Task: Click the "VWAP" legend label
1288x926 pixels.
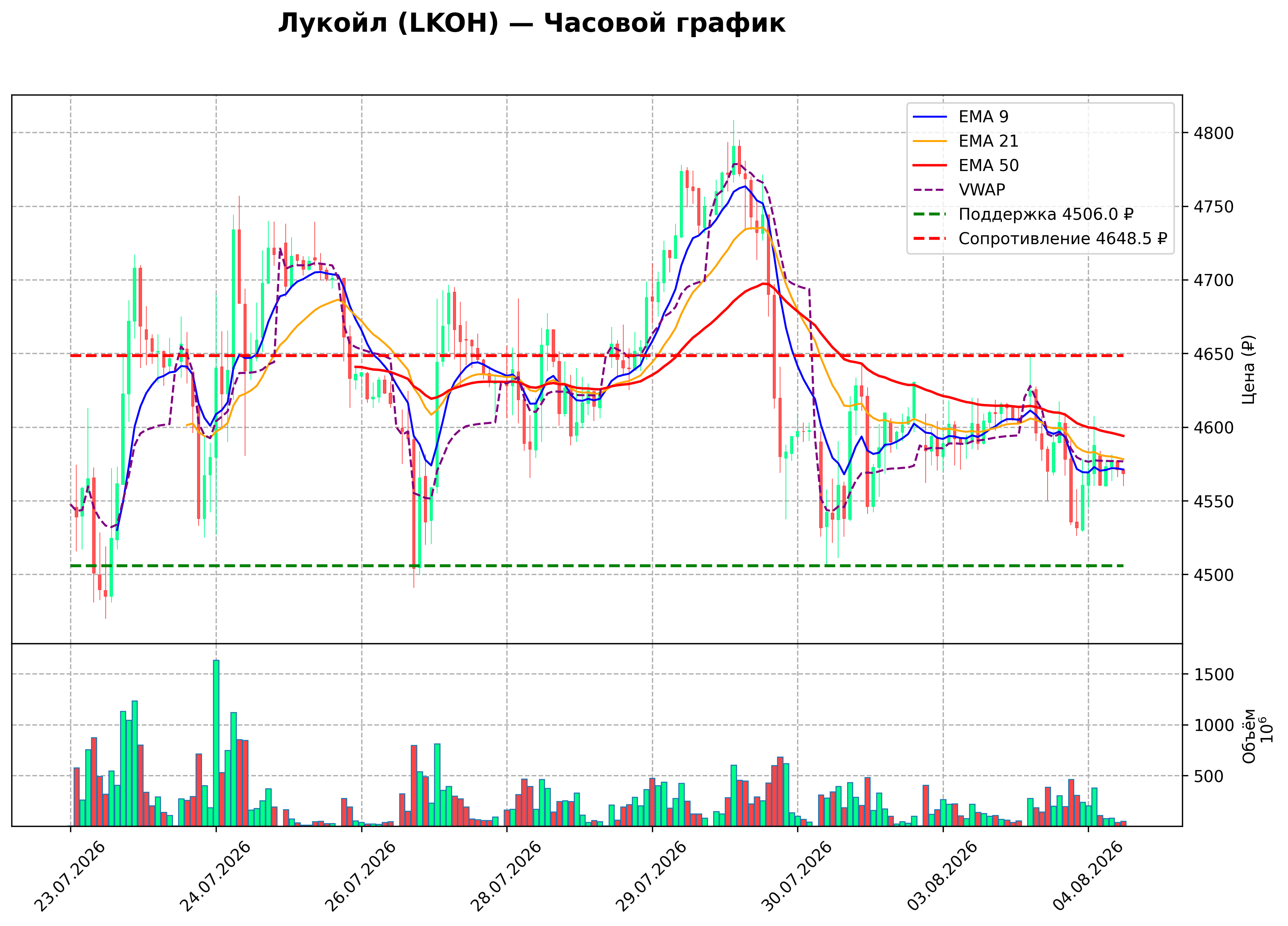Action: pyautogui.click(x=982, y=190)
